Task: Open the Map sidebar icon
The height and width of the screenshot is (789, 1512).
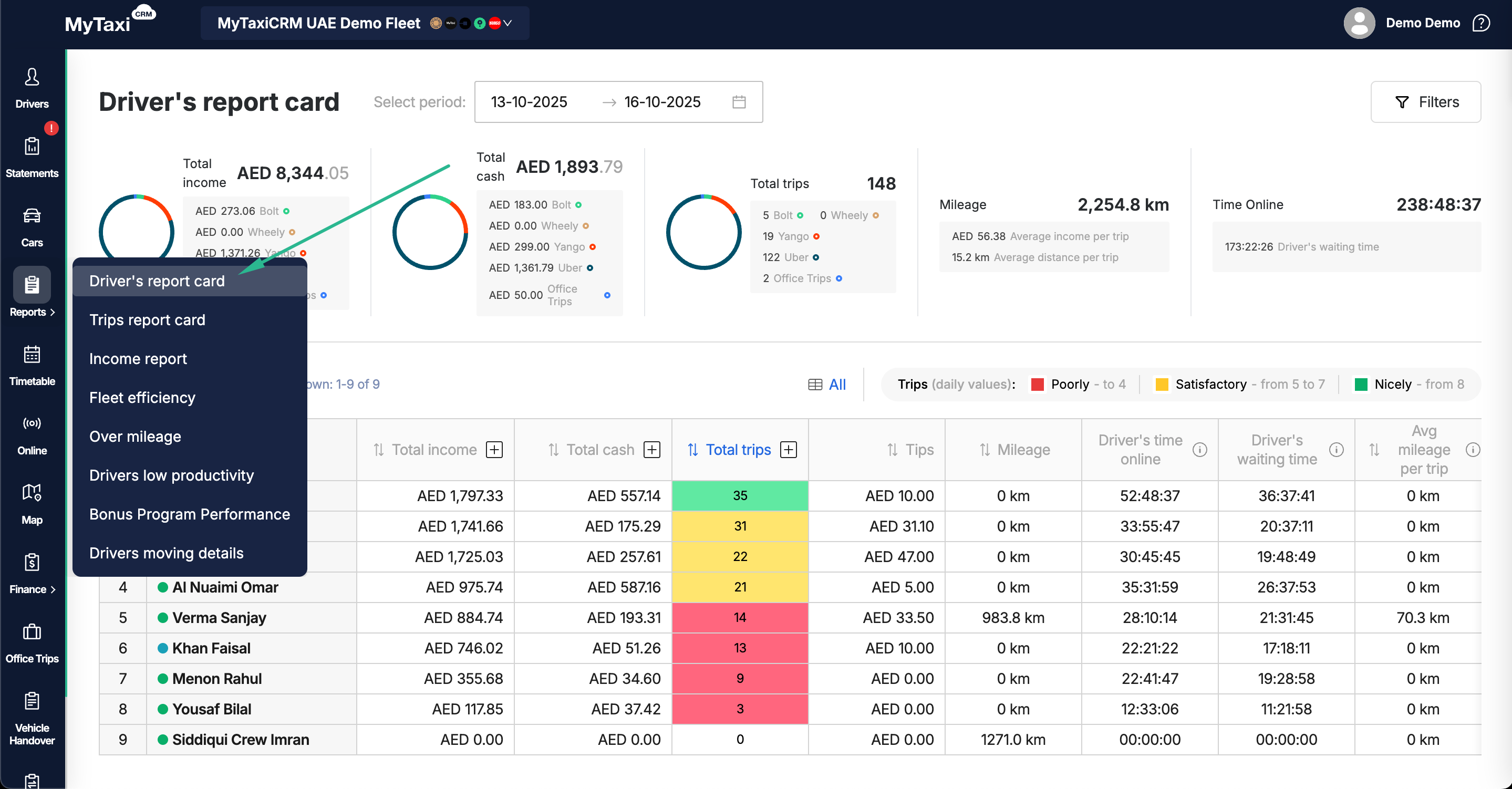Action: [32, 493]
